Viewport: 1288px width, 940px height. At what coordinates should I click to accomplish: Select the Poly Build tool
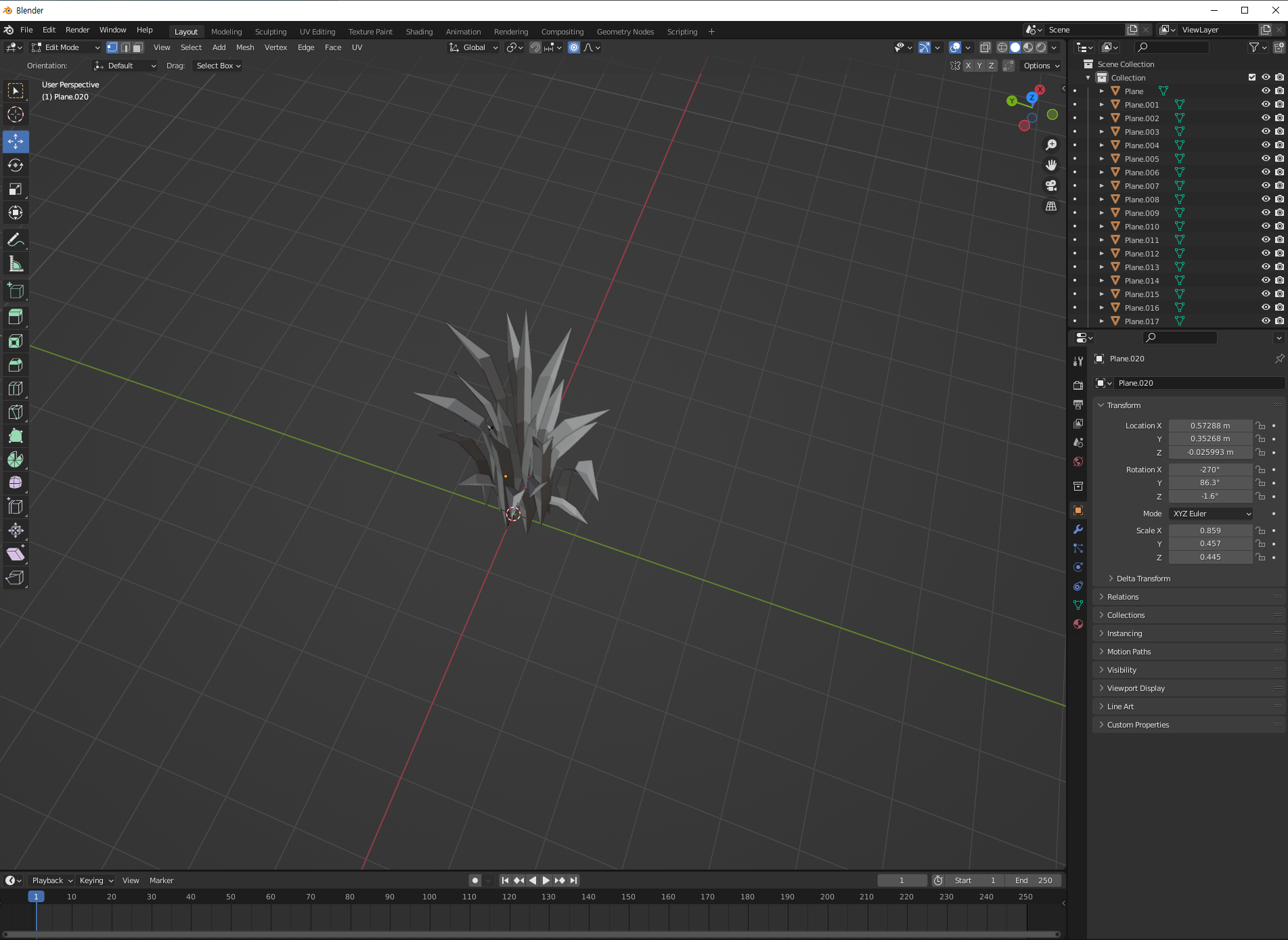16,436
